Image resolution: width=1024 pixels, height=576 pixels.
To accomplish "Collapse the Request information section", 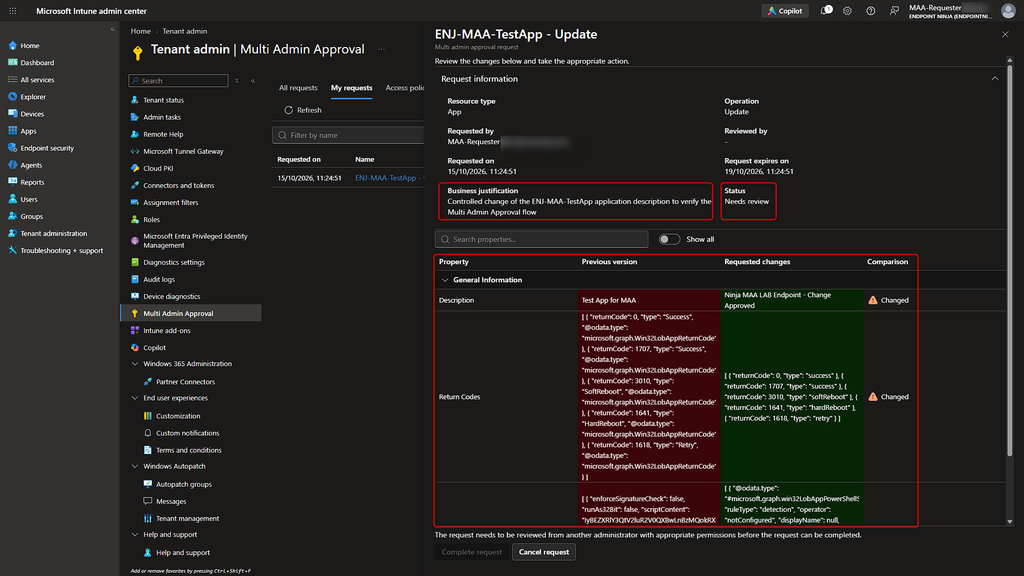I will point(995,78).
